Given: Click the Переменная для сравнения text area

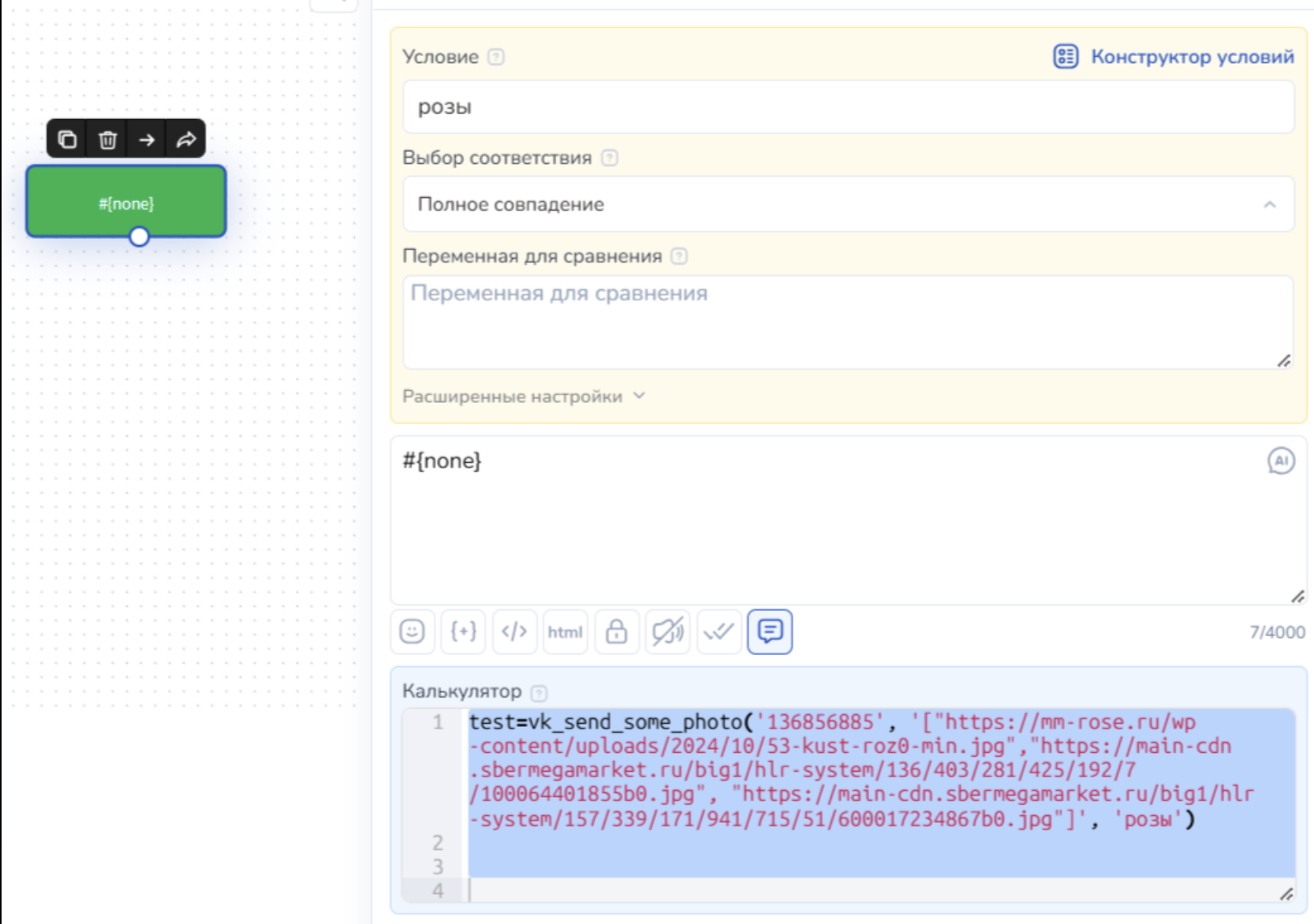Looking at the screenshot, I should point(848,322).
